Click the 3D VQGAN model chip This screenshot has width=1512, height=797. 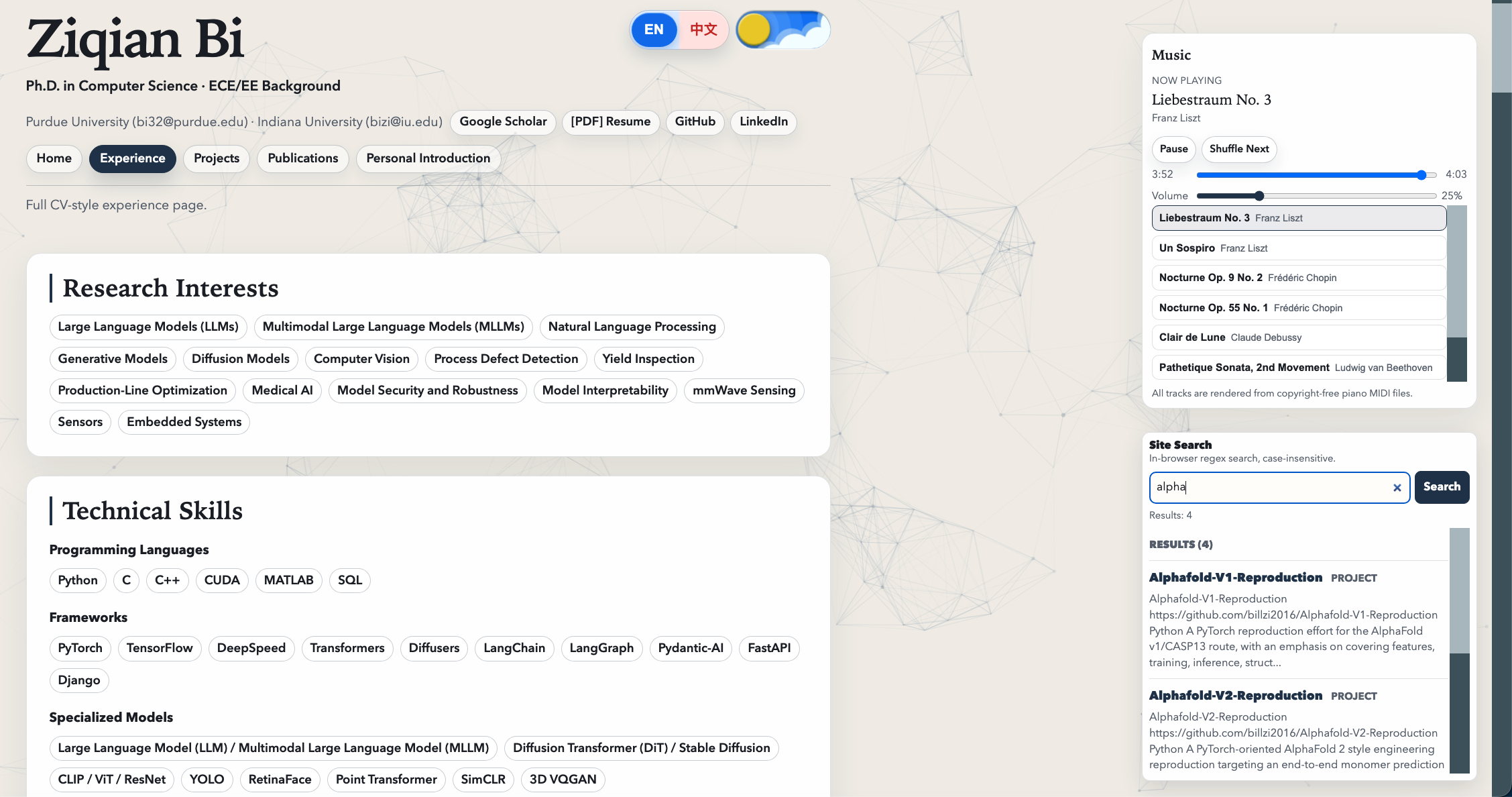coord(563,780)
